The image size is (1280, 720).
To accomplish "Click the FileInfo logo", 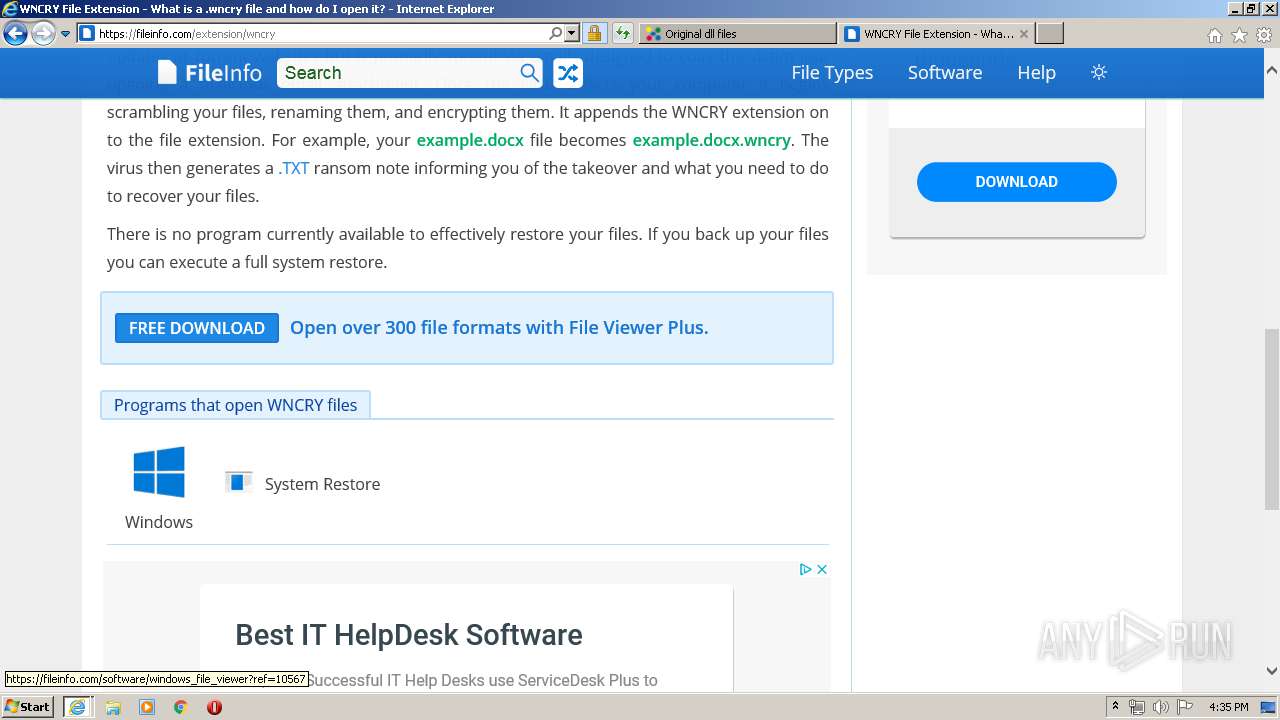I will pos(209,72).
